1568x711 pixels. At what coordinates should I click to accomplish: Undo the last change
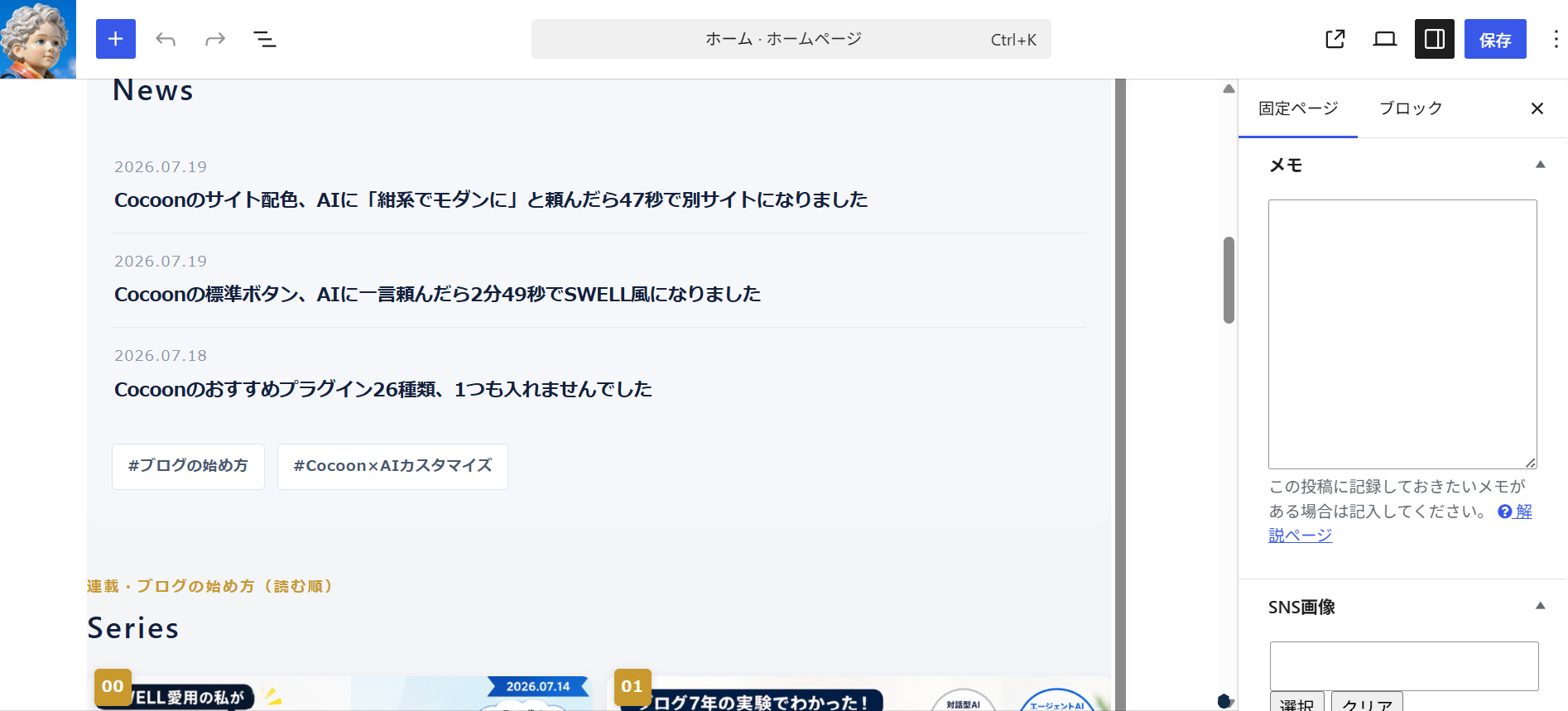(166, 39)
